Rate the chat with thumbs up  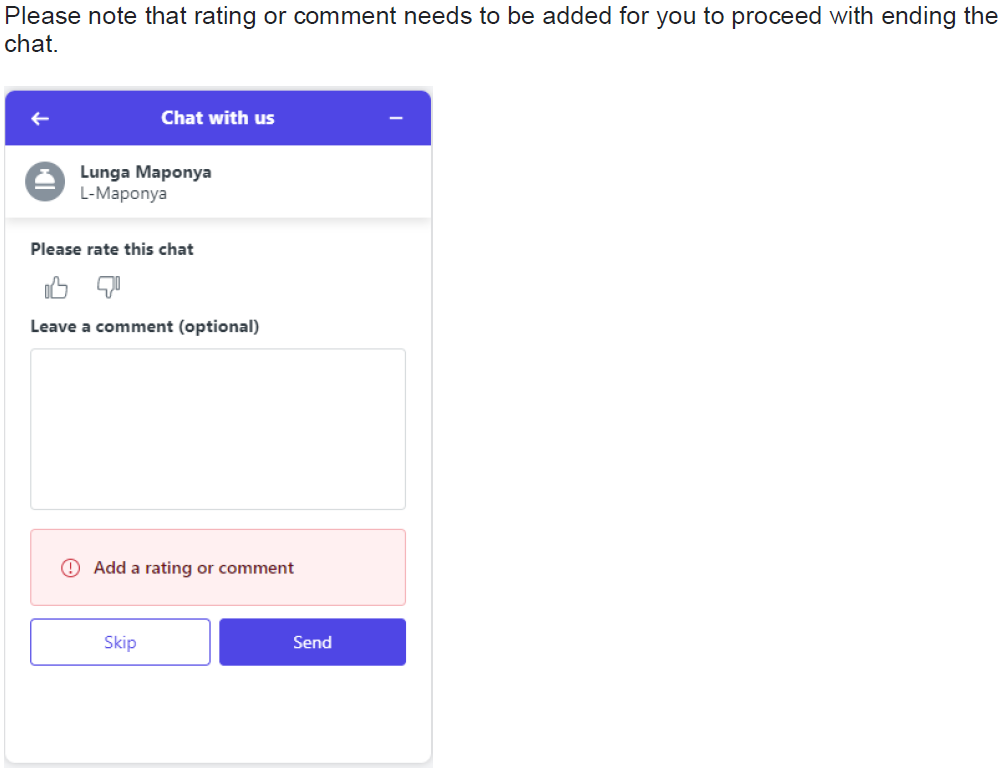click(56, 288)
